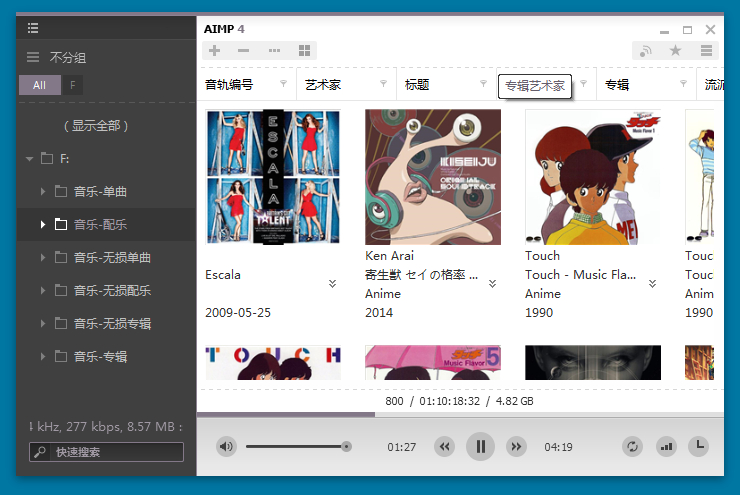Select the All filter tab
740x495 pixels.
[x=40, y=85]
